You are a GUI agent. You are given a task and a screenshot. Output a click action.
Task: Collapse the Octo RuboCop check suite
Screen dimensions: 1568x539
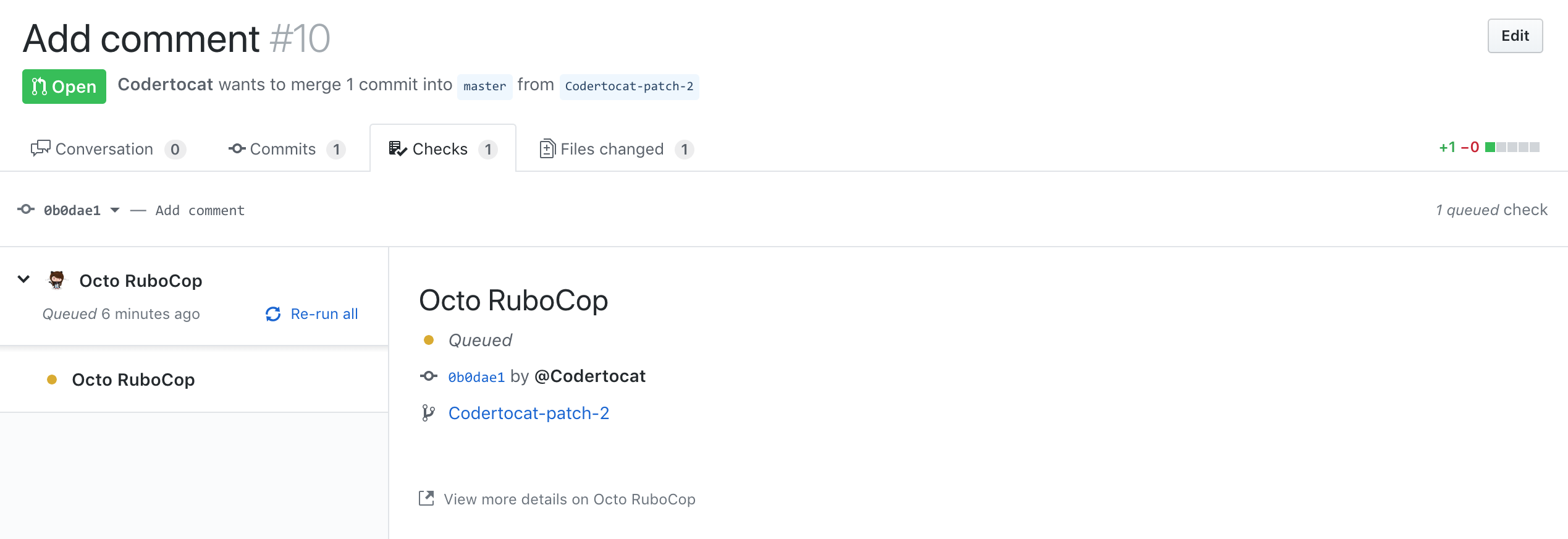pos(23,279)
